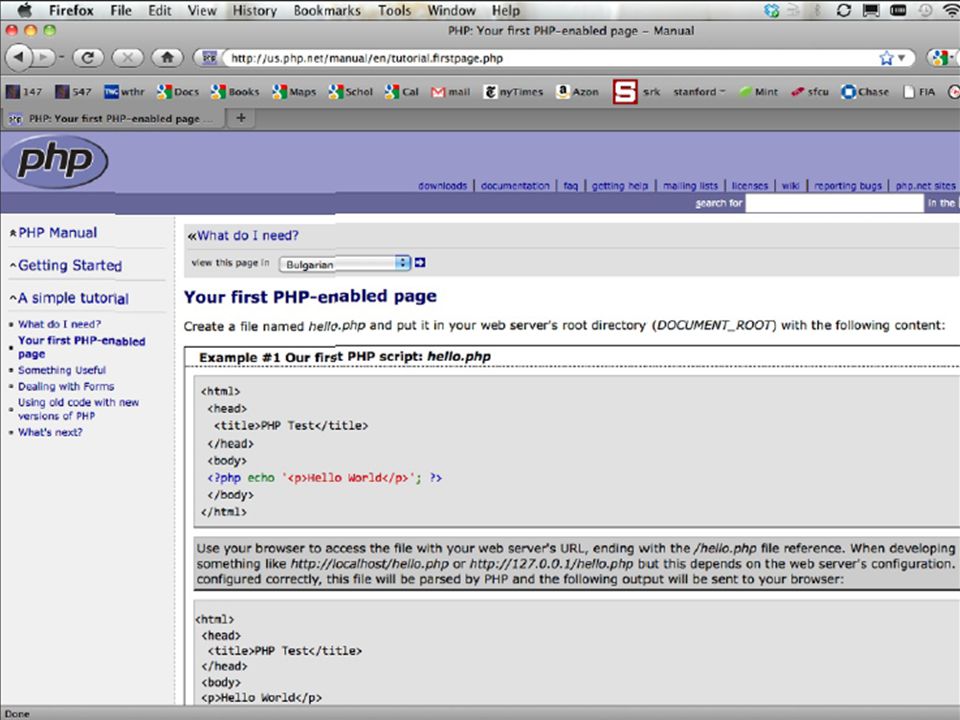Viewport: 960px width, 720px height.
Task: Click the Wi-Fi status icon in menu bar
Action: (951, 10)
